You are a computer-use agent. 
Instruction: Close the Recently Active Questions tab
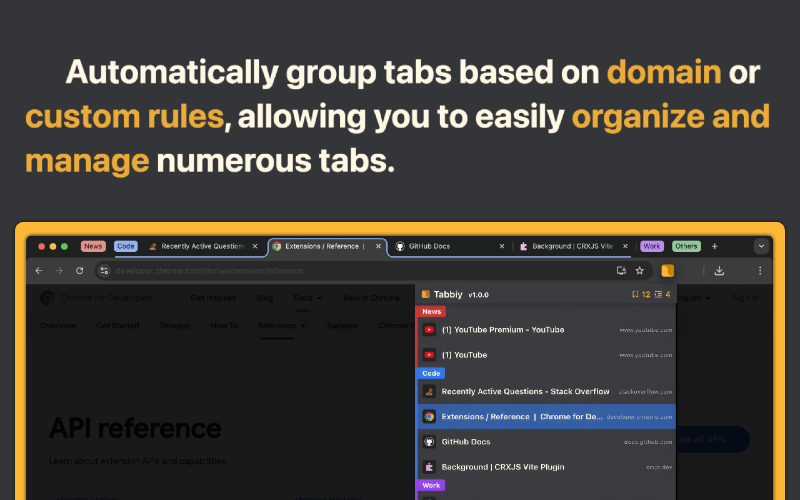[x=255, y=246]
